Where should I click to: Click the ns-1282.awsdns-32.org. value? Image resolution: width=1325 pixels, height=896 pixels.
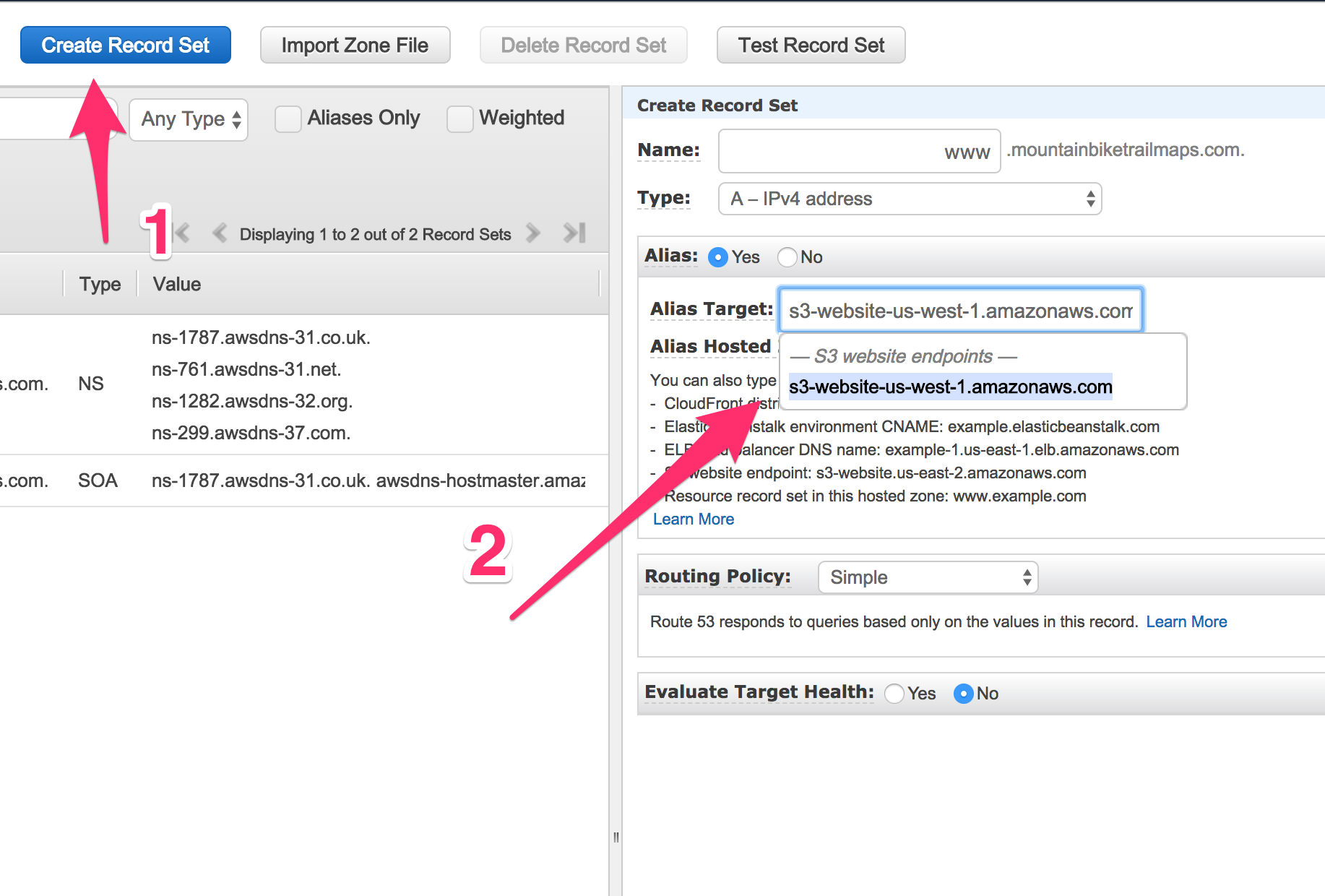coord(252,401)
